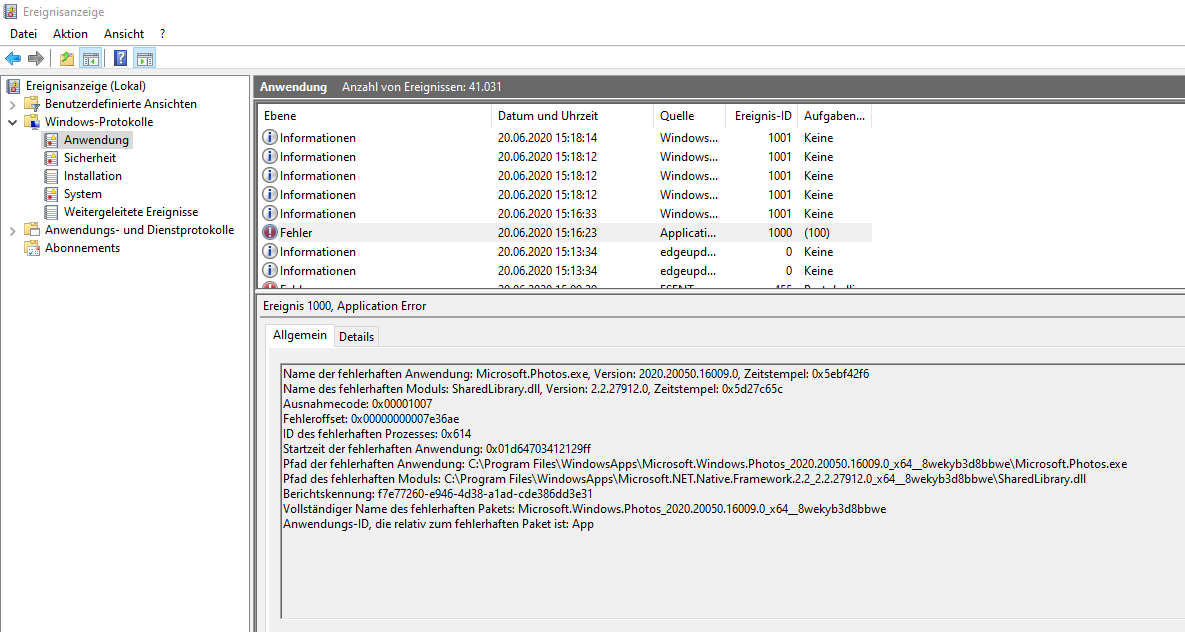
Task: Open the Datei menu
Action: (x=23, y=34)
